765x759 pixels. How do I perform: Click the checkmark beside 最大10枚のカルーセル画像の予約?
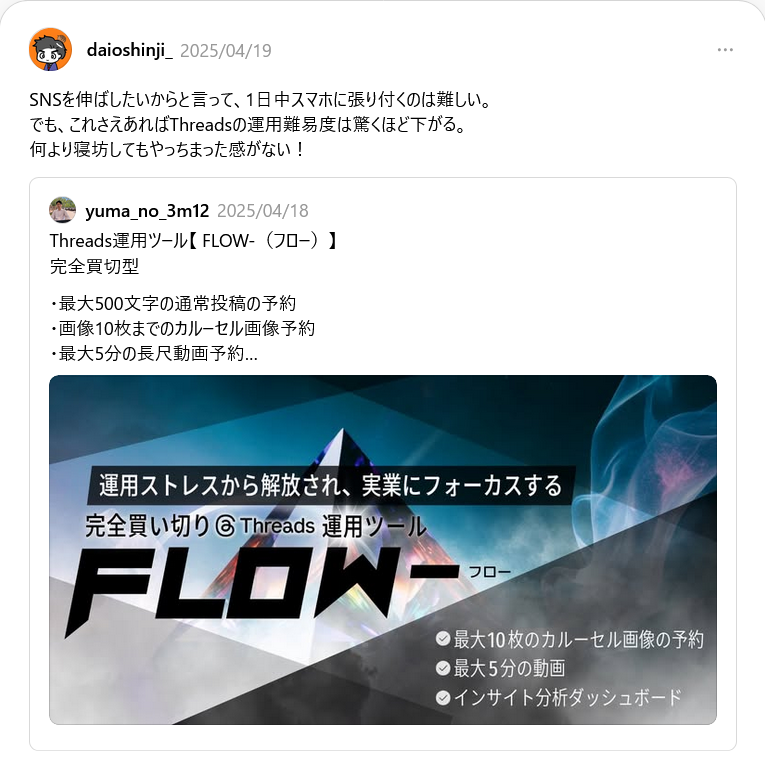tap(443, 639)
